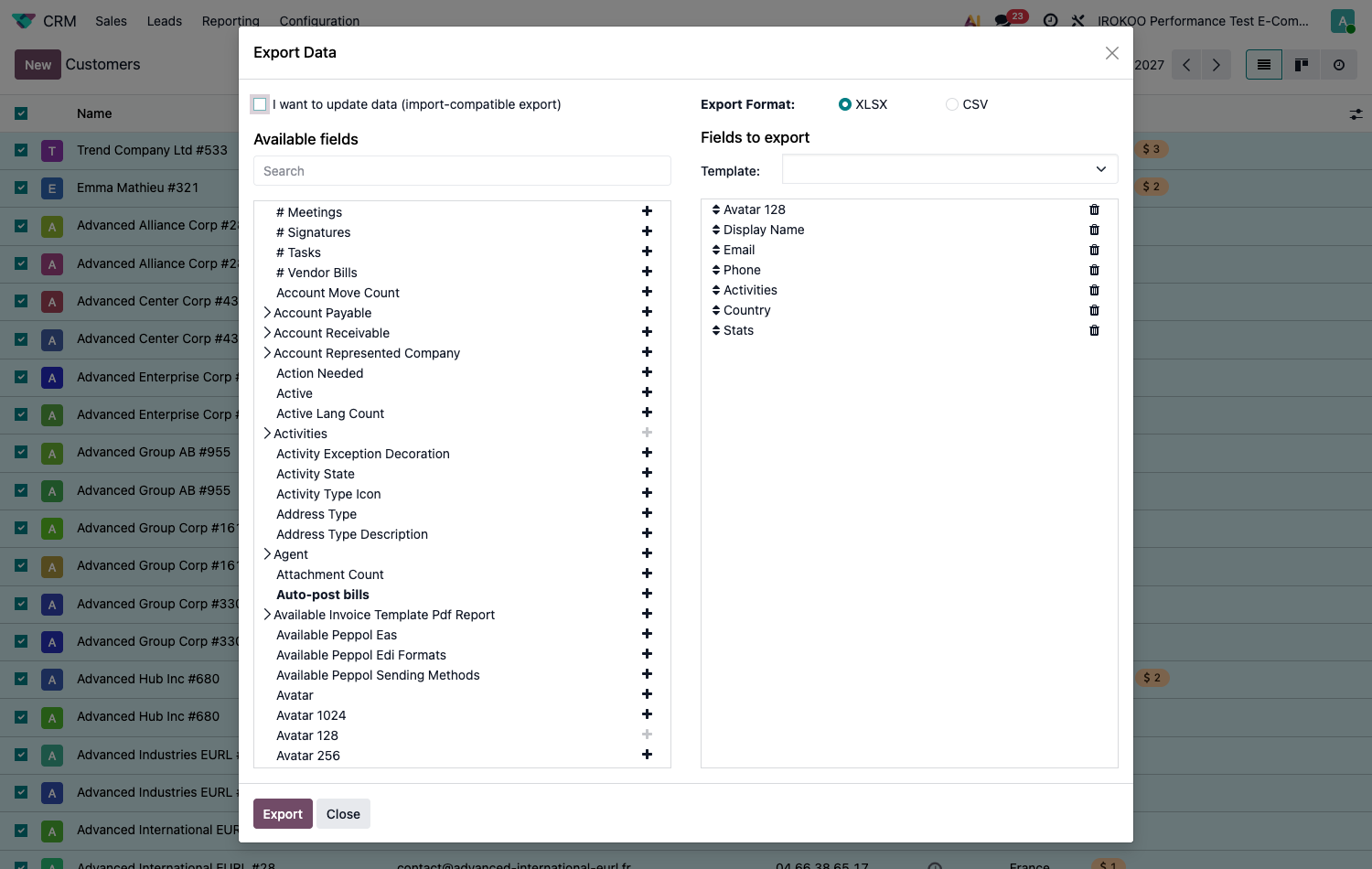Image resolution: width=1372 pixels, height=869 pixels.
Task: Uncheck the Trend Company Ltd #533 row
Action: (21, 150)
